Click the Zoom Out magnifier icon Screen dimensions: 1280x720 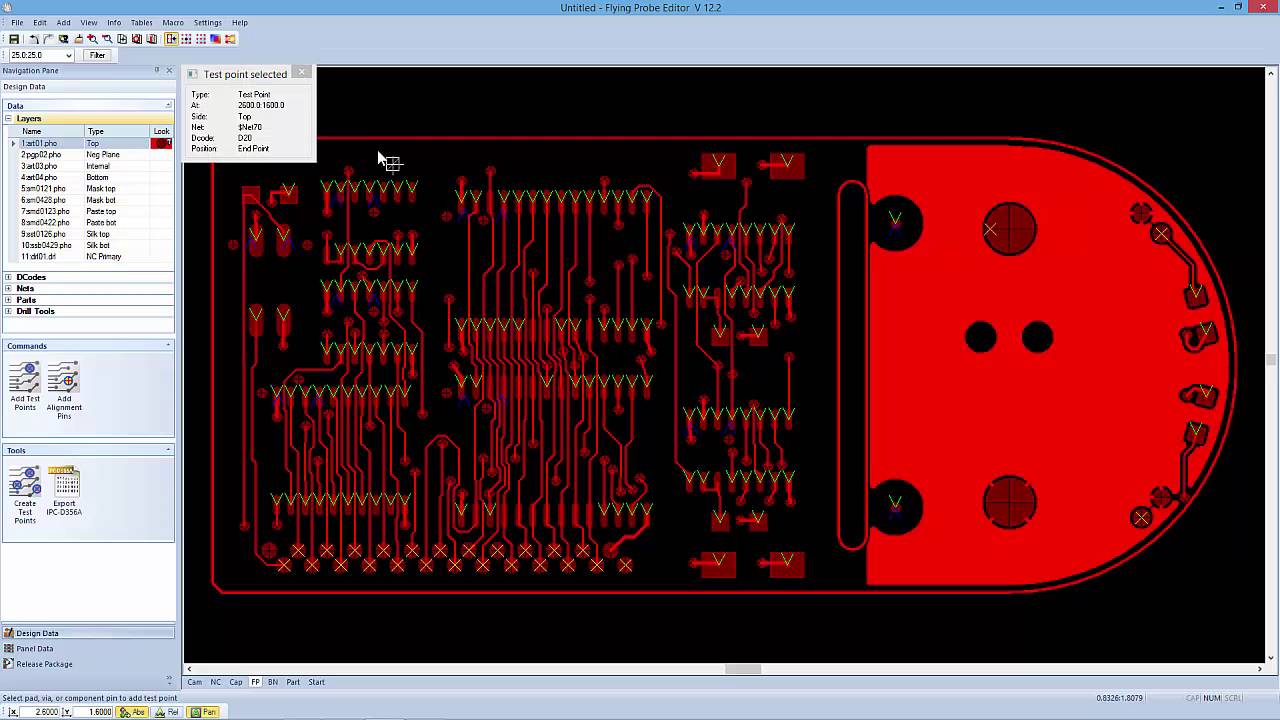tap(107, 39)
